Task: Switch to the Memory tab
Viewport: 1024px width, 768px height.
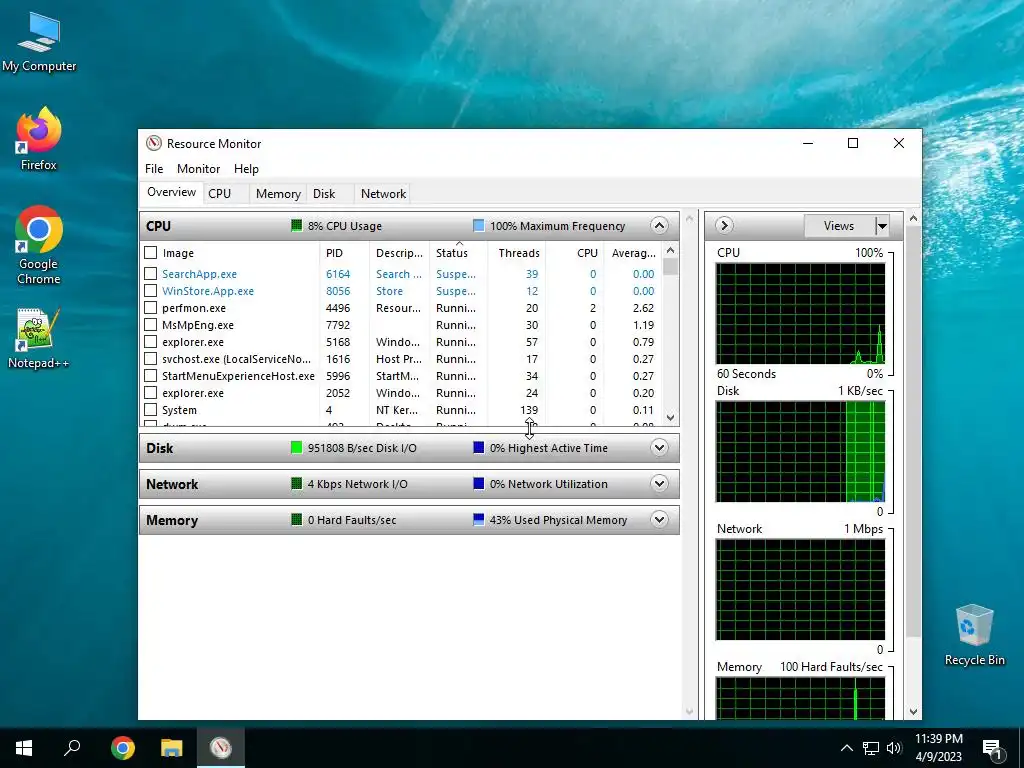Action: pyautogui.click(x=278, y=193)
